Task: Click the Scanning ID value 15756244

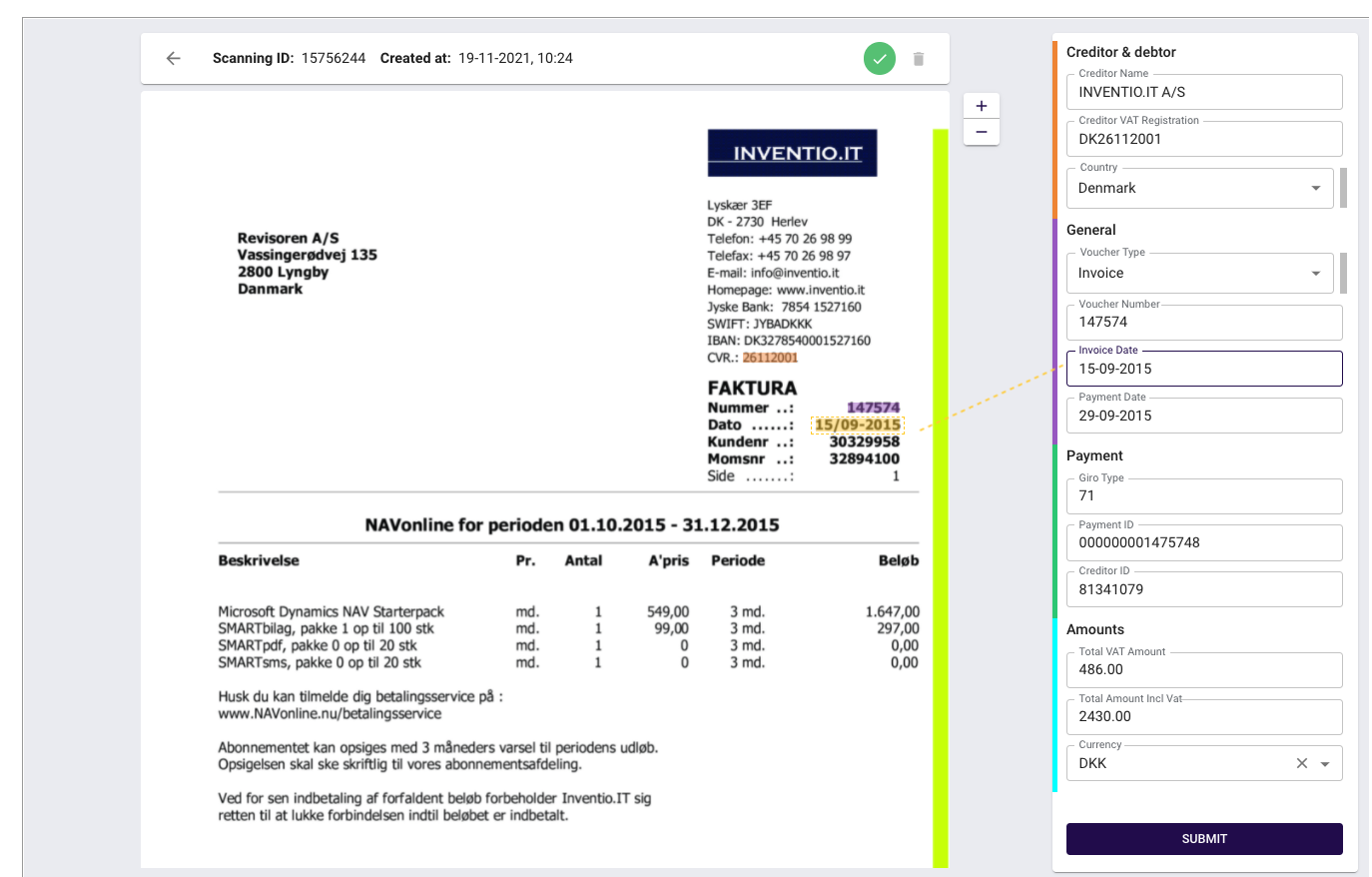Action: [334, 58]
